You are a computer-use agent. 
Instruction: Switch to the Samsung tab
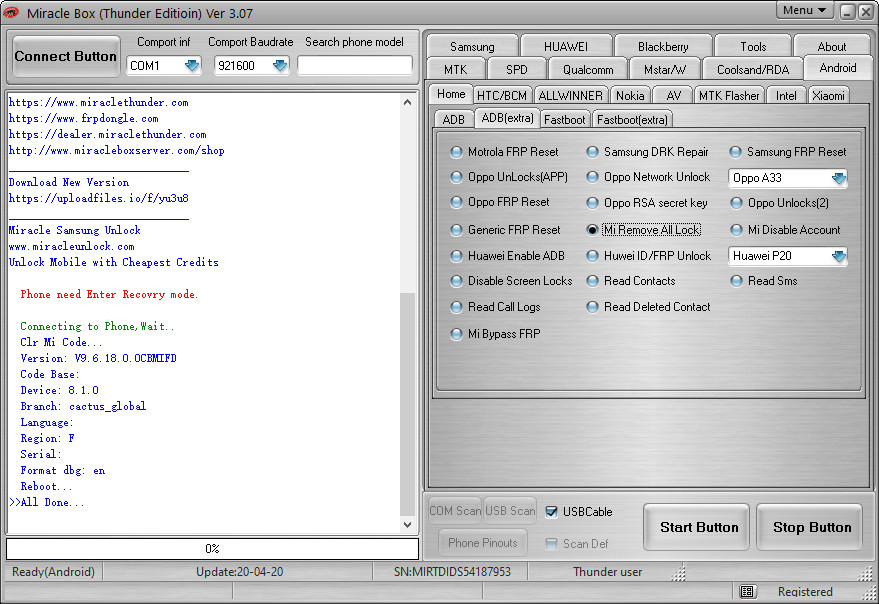(472, 47)
